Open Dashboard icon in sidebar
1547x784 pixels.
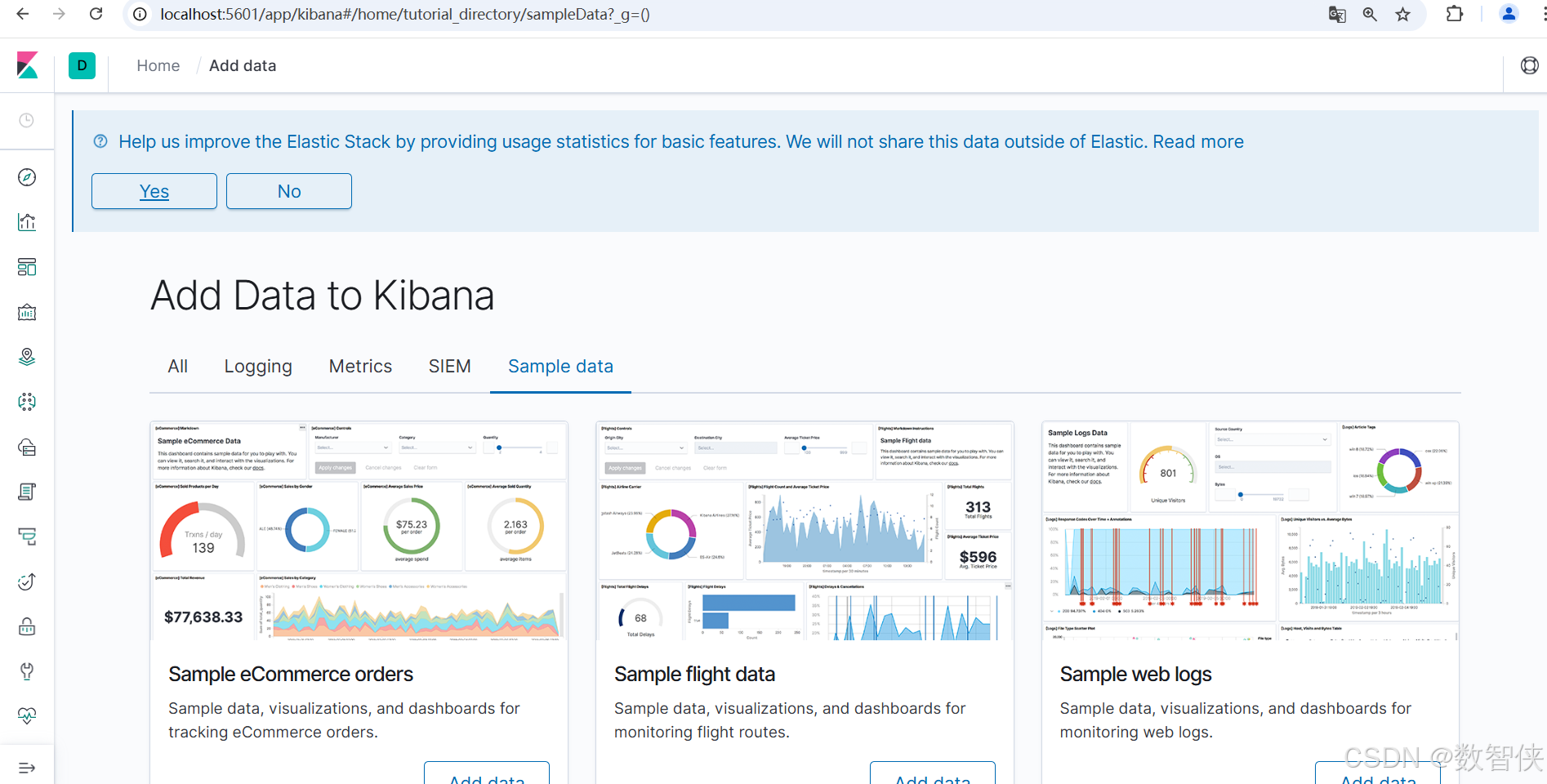[x=27, y=267]
